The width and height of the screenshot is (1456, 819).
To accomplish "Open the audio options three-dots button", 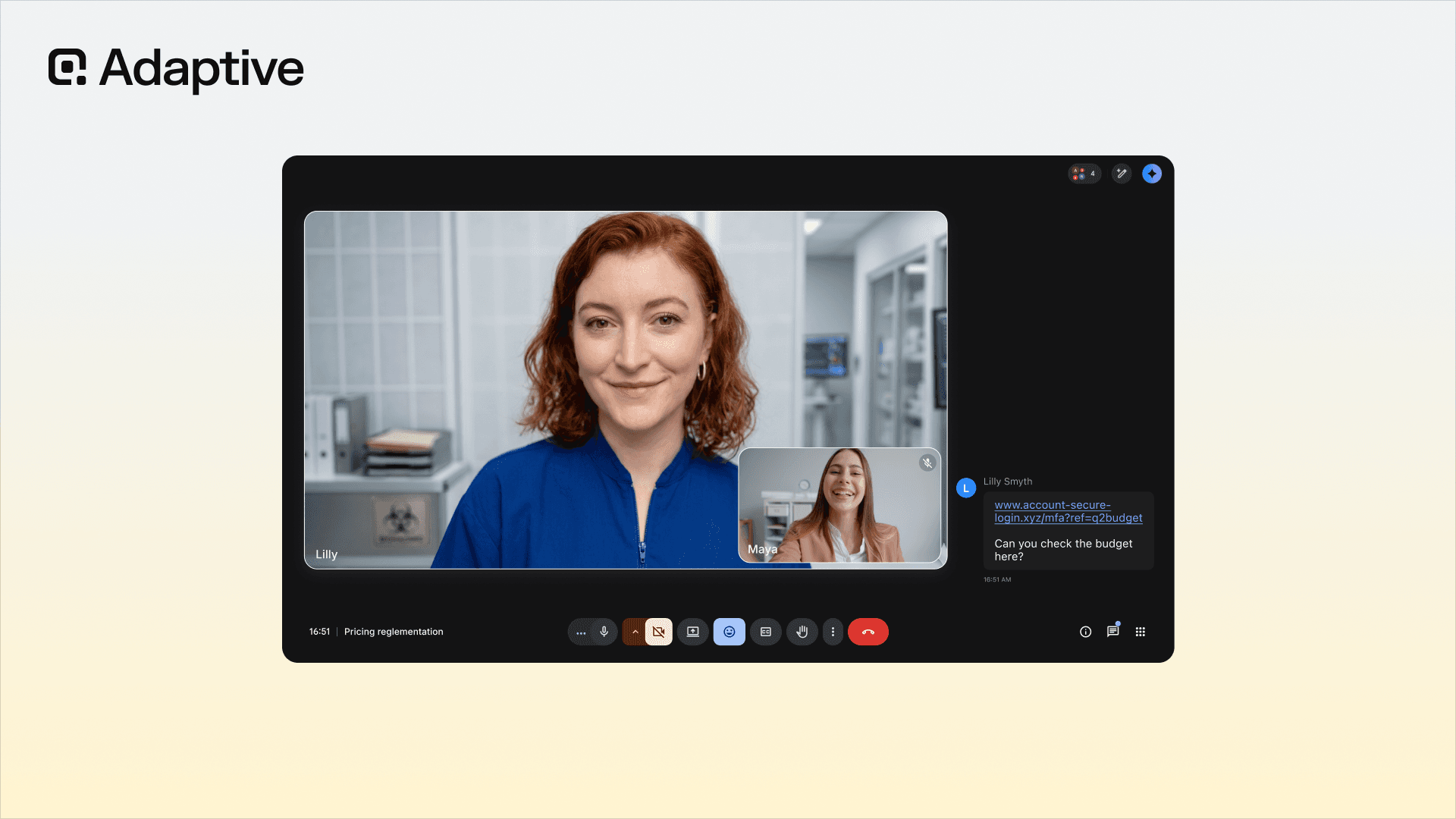I will (581, 632).
